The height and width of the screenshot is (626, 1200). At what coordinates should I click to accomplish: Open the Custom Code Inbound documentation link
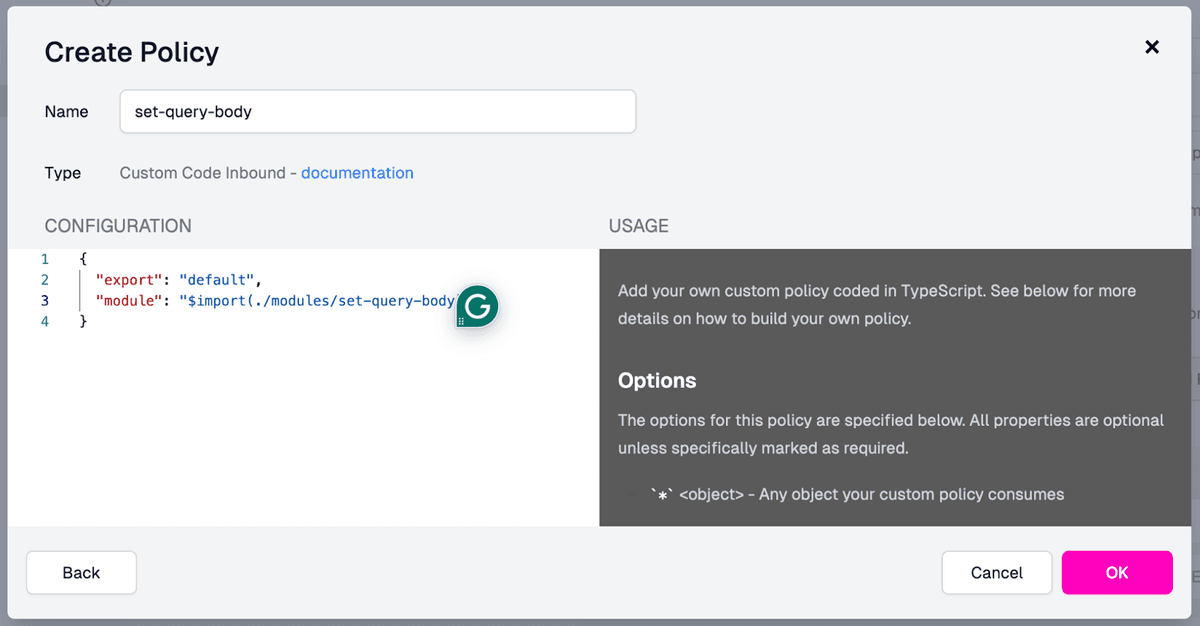357,172
